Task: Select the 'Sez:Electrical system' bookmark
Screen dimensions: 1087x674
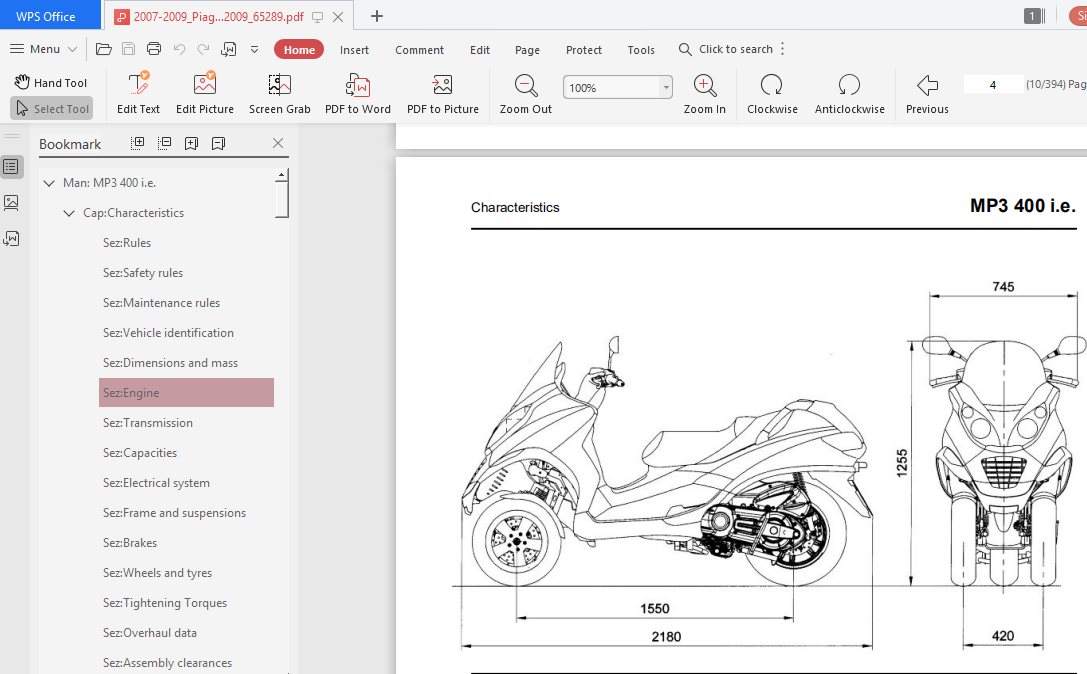Action: 156,483
